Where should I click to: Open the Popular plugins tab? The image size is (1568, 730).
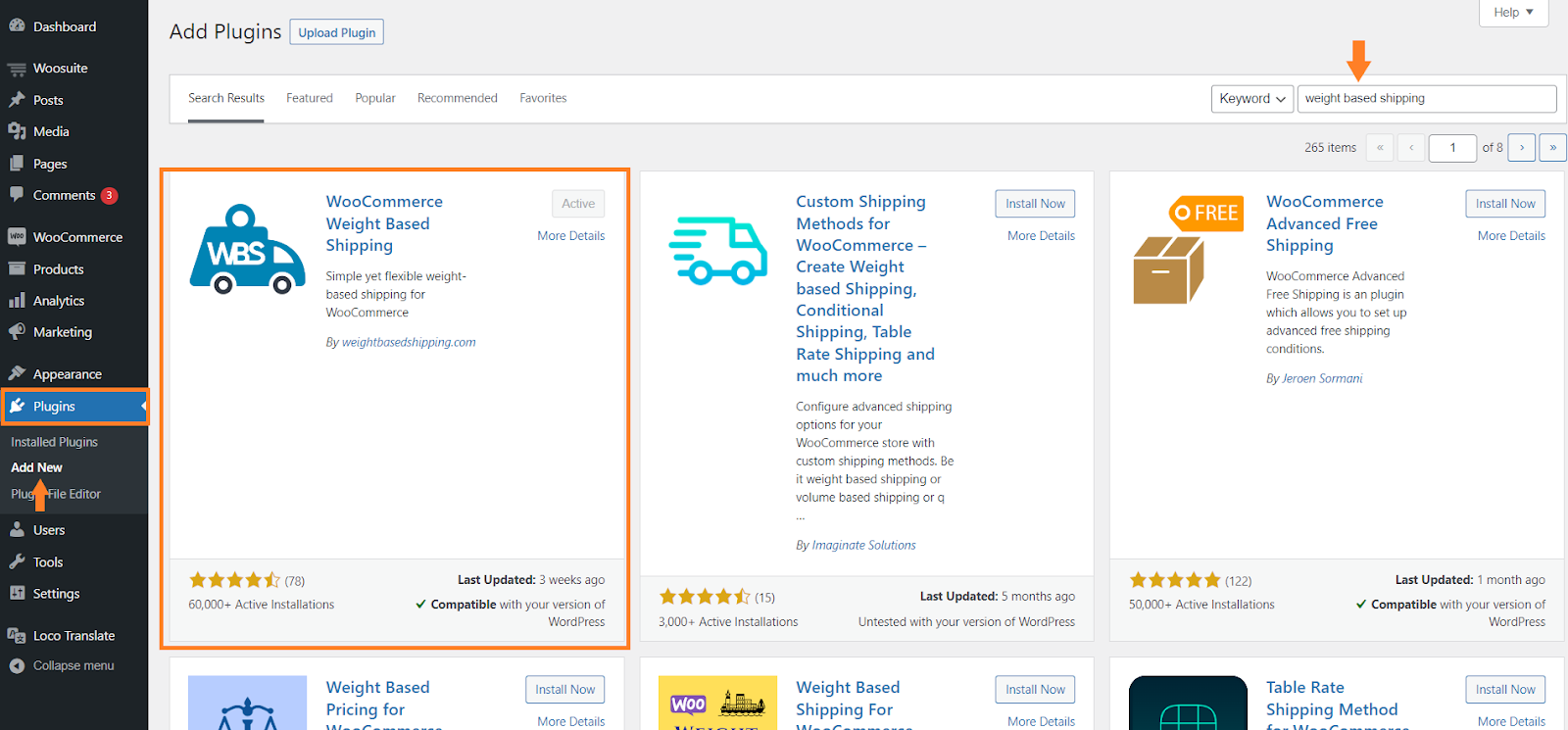click(375, 98)
